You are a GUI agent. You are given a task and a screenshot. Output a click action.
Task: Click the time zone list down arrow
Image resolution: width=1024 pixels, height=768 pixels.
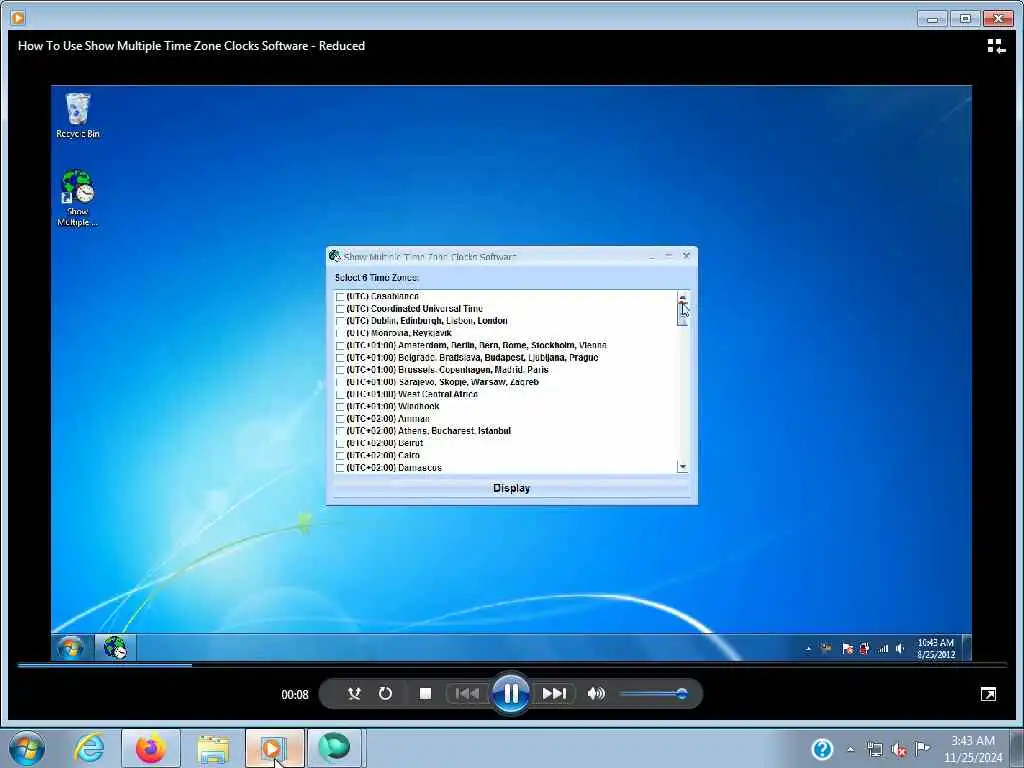pyautogui.click(x=682, y=467)
